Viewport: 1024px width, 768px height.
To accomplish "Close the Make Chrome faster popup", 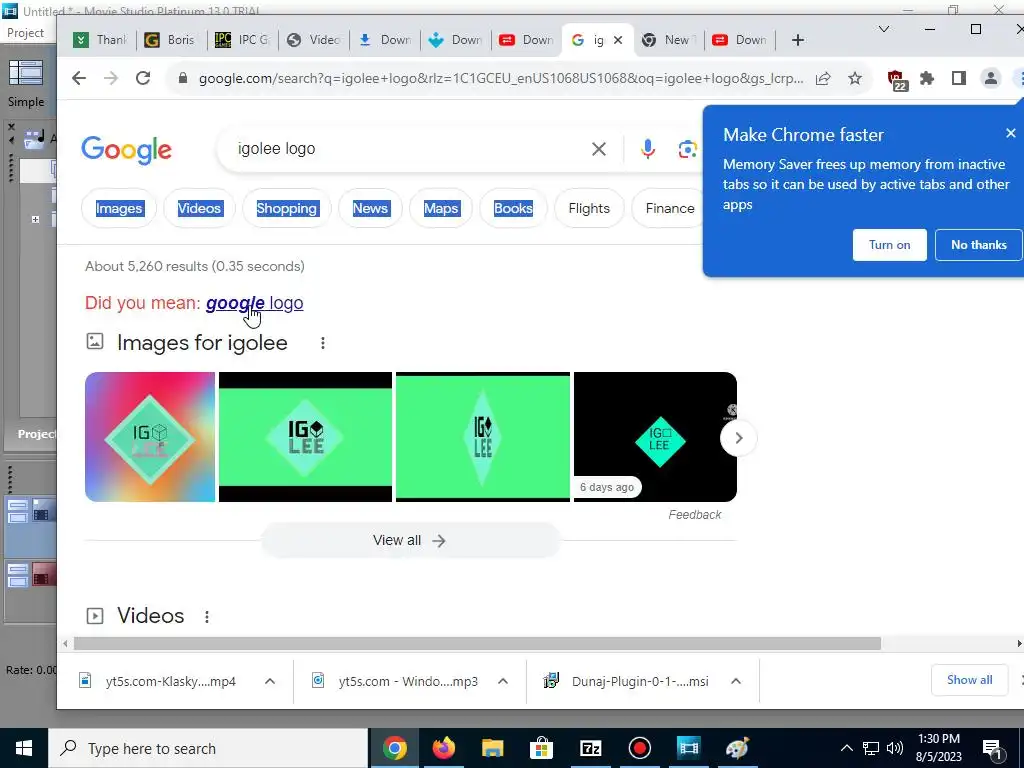I will pyautogui.click(x=1011, y=133).
